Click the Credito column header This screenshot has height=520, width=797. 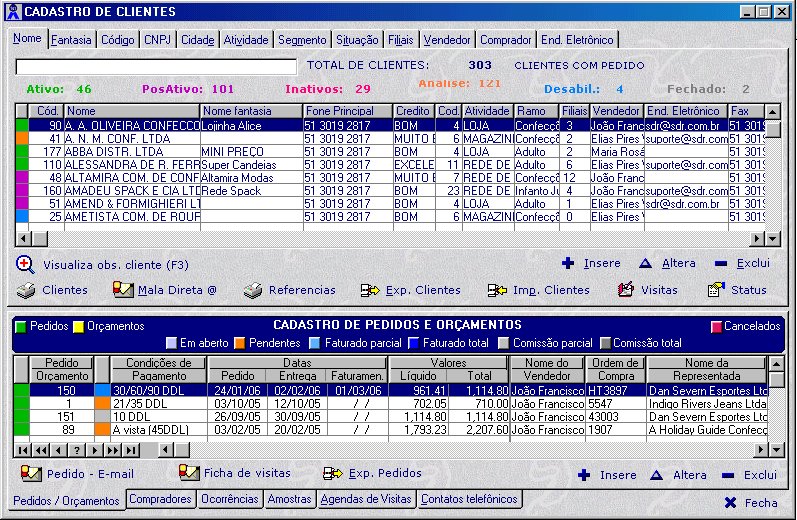point(414,111)
